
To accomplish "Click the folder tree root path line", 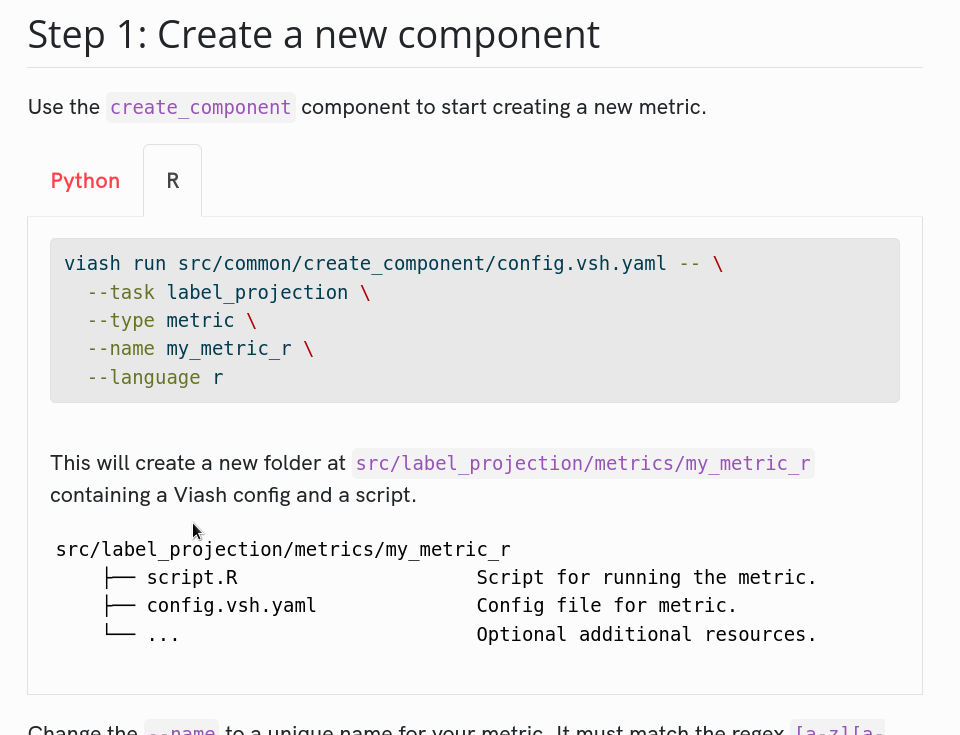I will [283, 549].
